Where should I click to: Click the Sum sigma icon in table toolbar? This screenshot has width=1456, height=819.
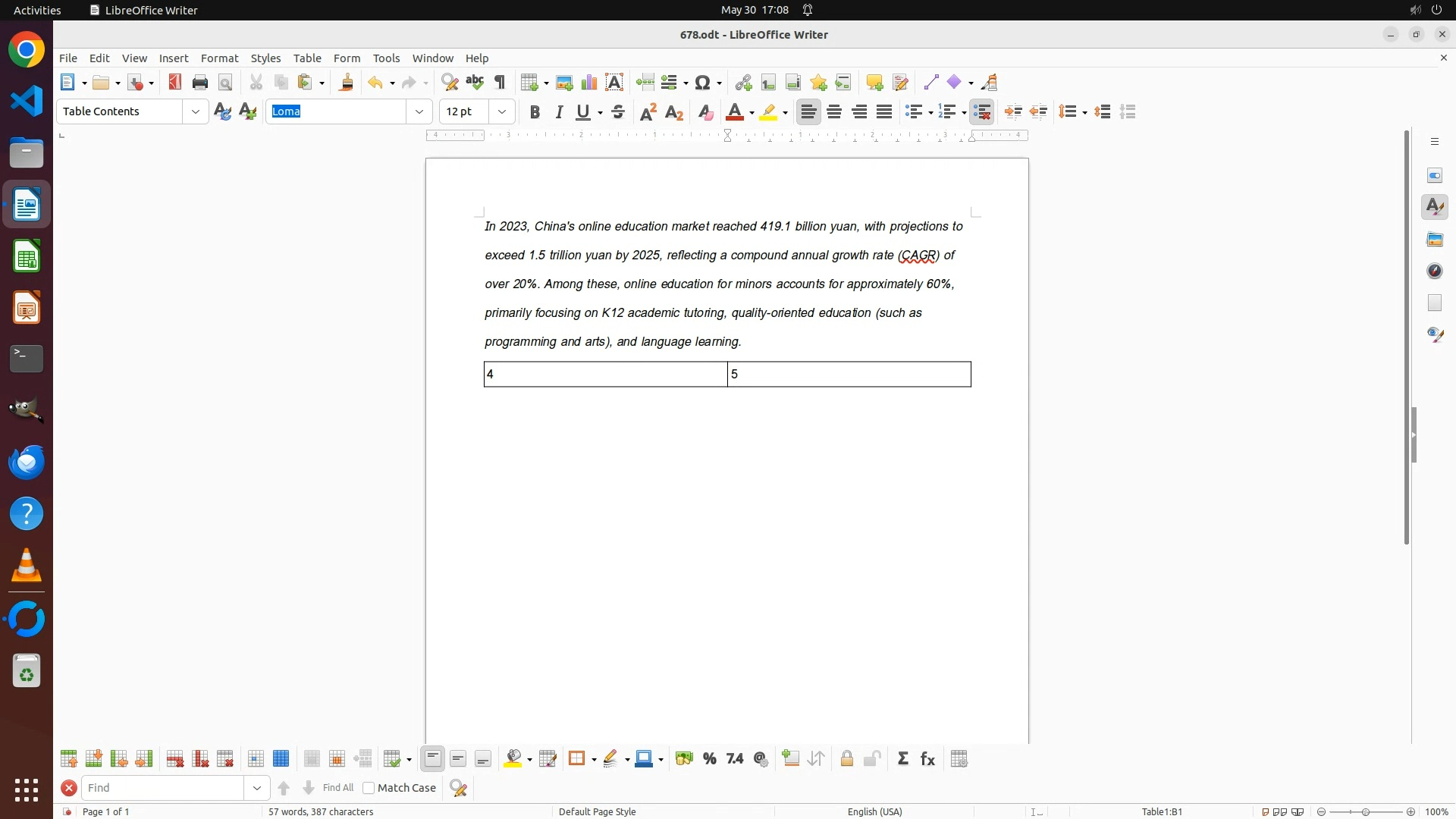click(902, 759)
